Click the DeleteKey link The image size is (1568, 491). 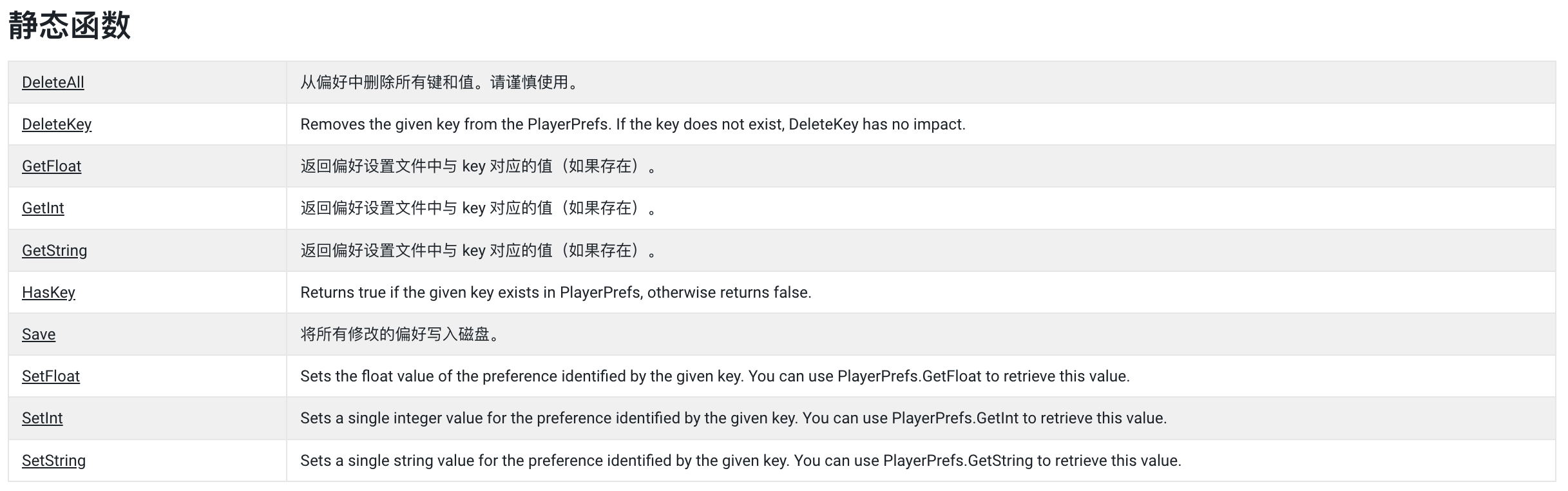[57, 124]
